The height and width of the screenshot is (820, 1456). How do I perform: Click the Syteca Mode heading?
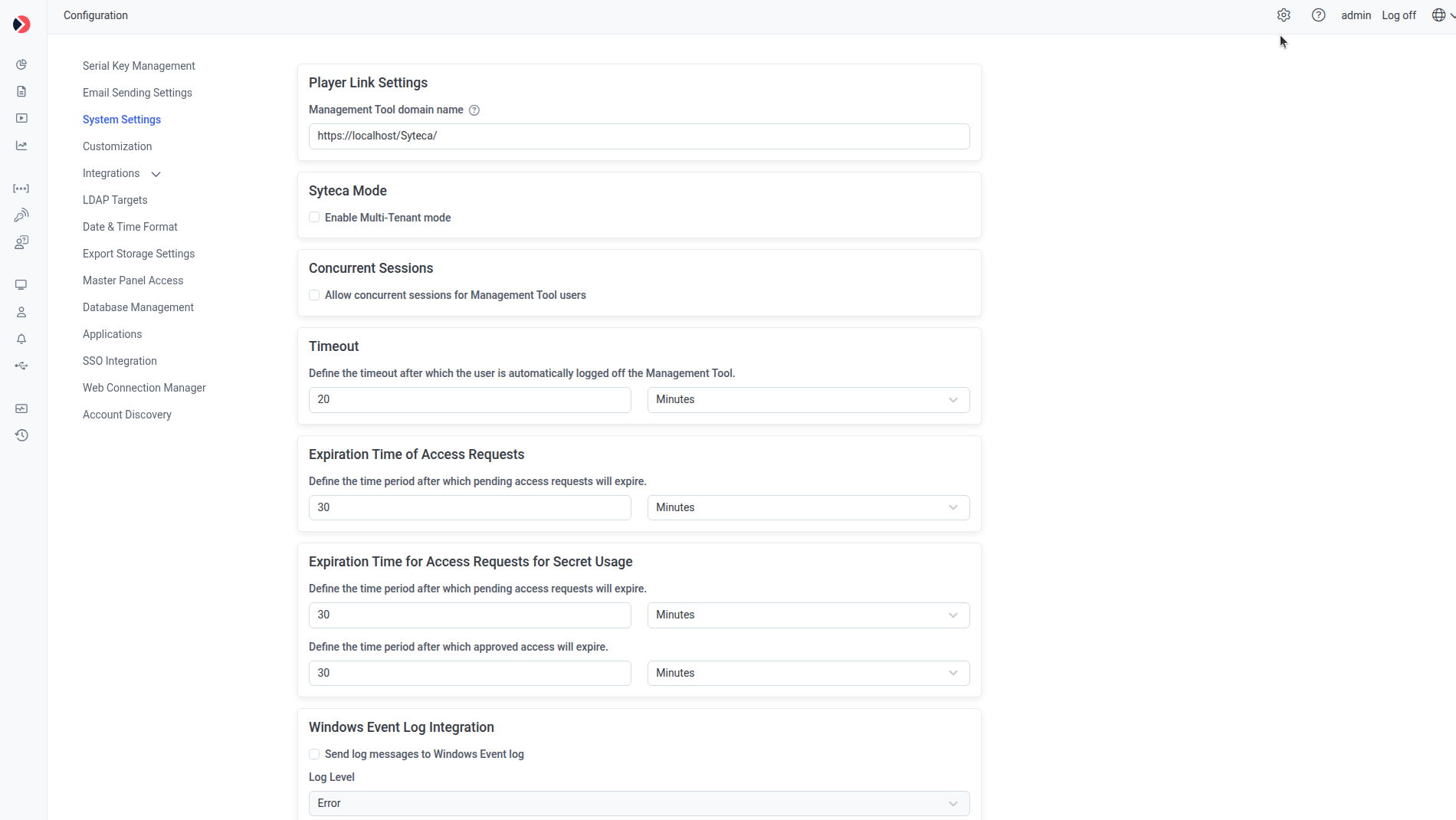pos(348,191)
